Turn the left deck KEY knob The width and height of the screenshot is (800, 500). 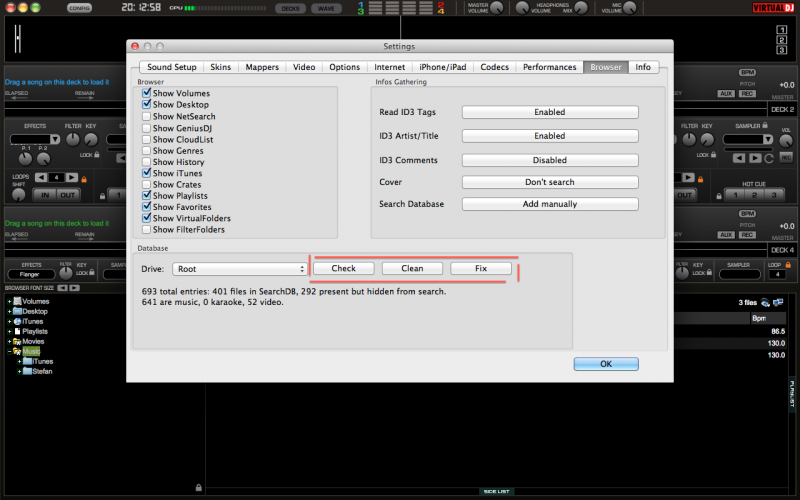click(x=91, y=139)
